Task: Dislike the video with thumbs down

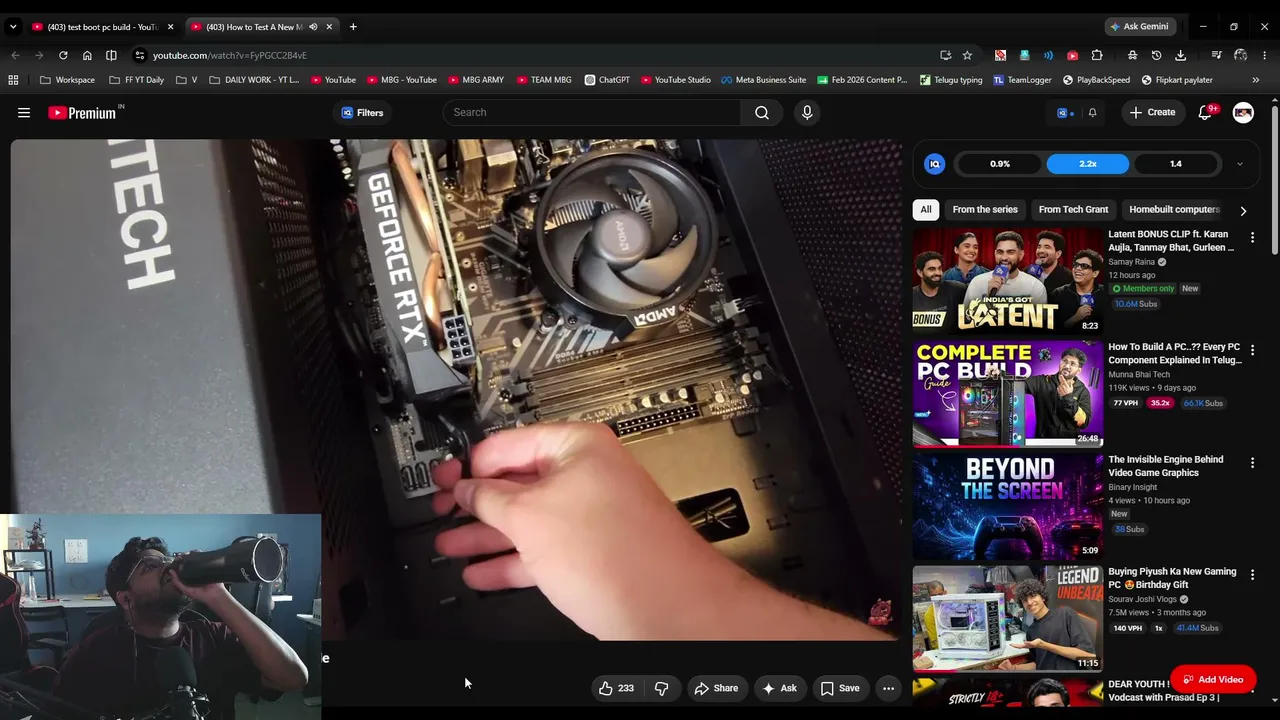Action: tap(661, 688)
